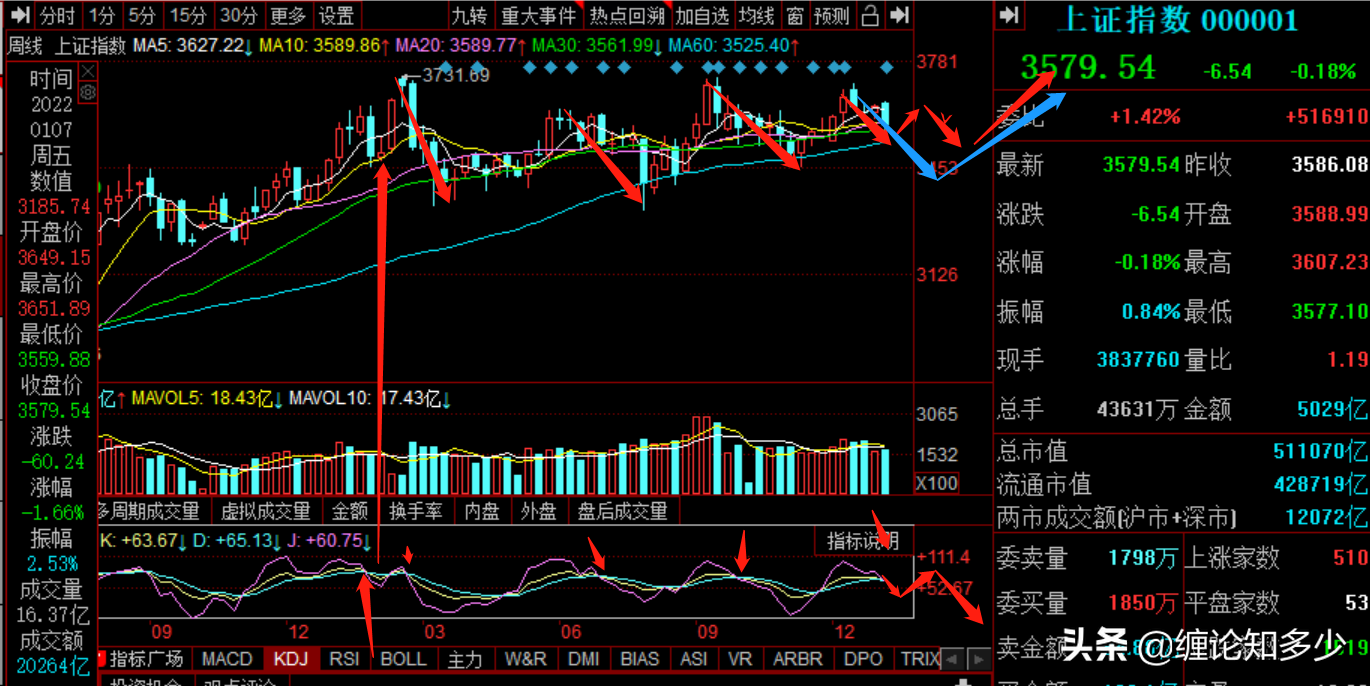Switch to 分时 intraday chart
This screenshot has height=686, width=1370.
[58, 15]
